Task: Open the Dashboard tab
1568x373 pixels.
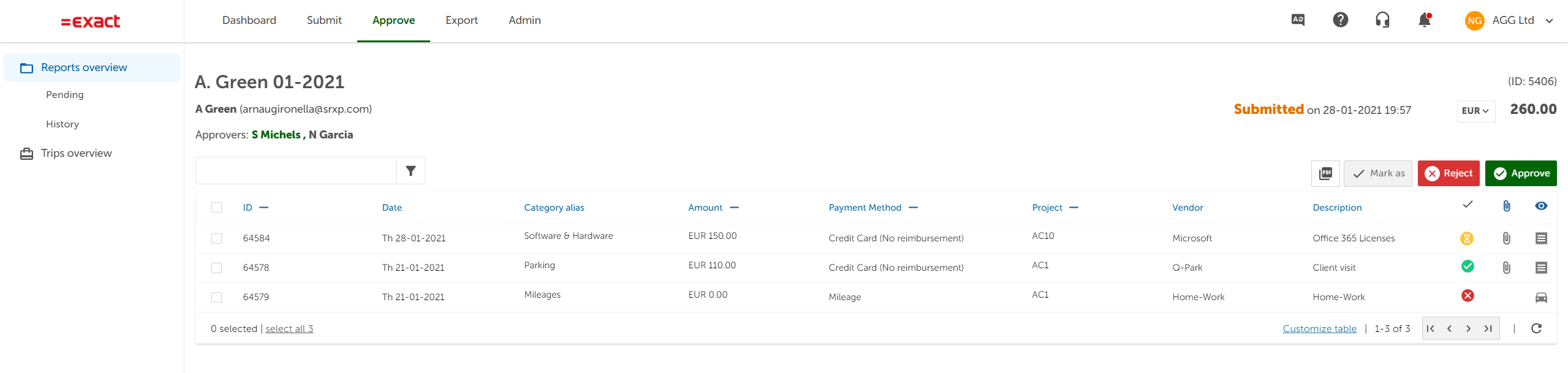Action: click(x=249, y=20)
